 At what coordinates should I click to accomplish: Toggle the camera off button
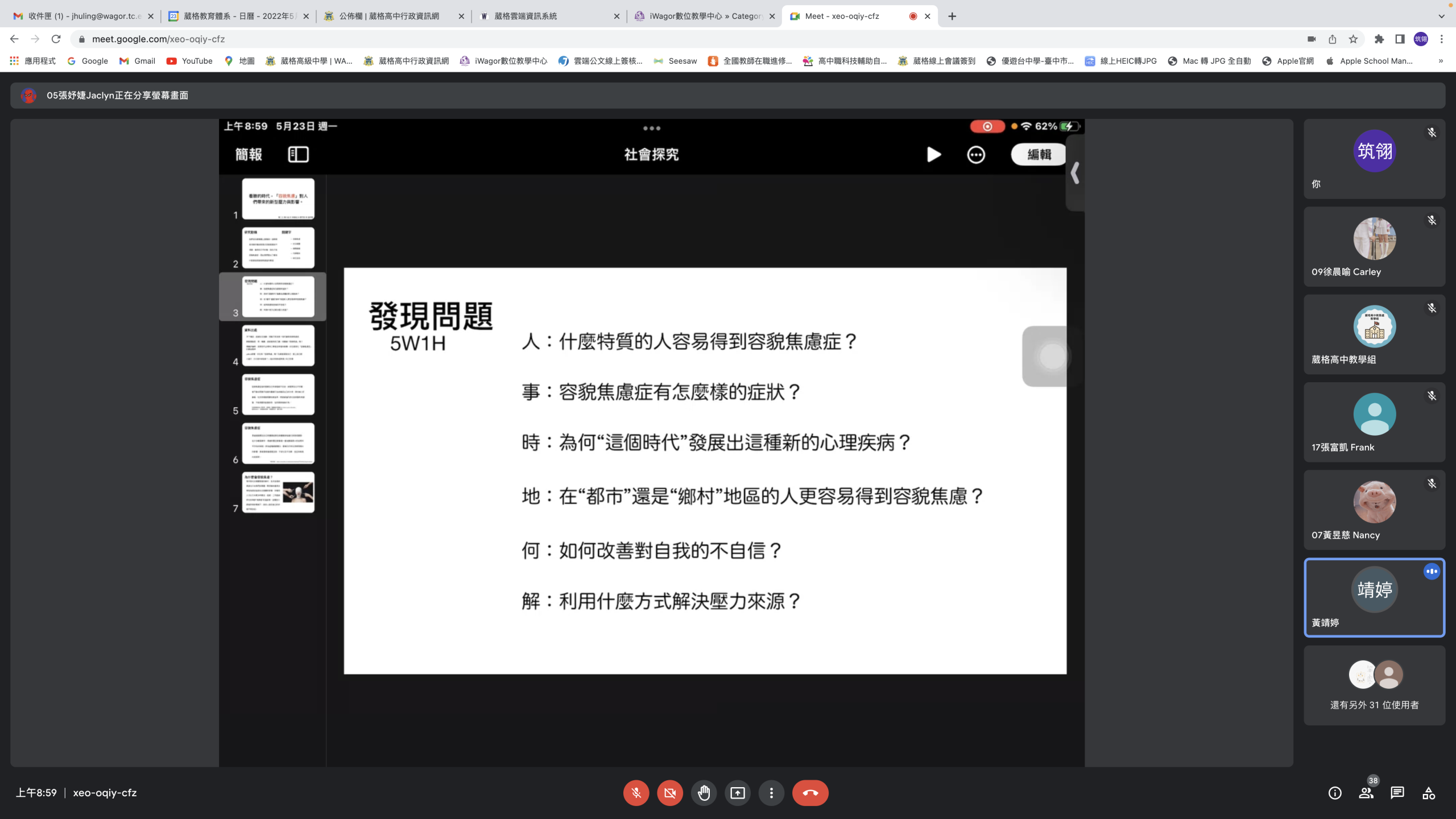point(670,793)
